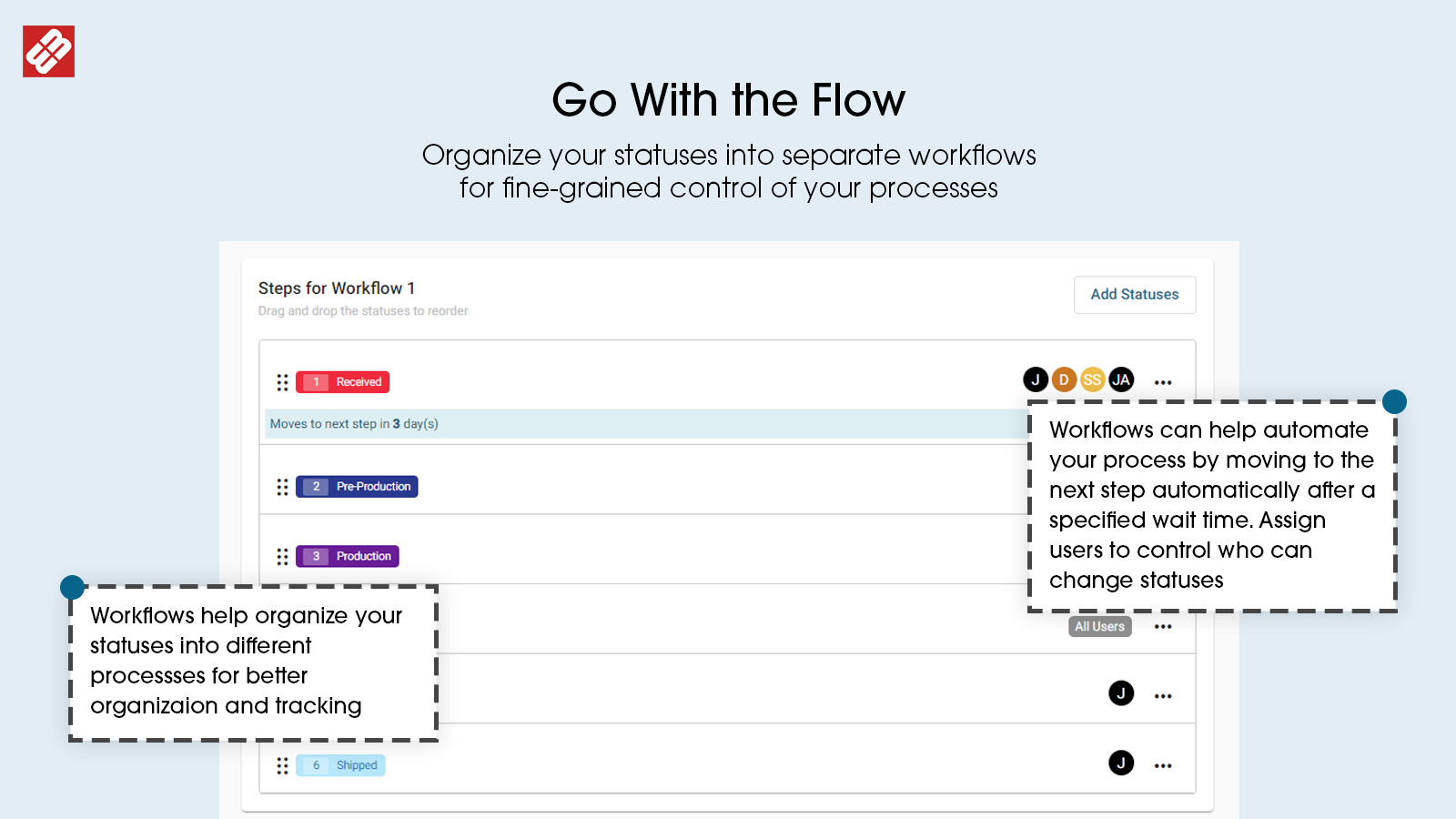The height and width of the screenshot is (819, 1456).
Task: Open avatar D assigned to Received
Action: coord(1063,379)
